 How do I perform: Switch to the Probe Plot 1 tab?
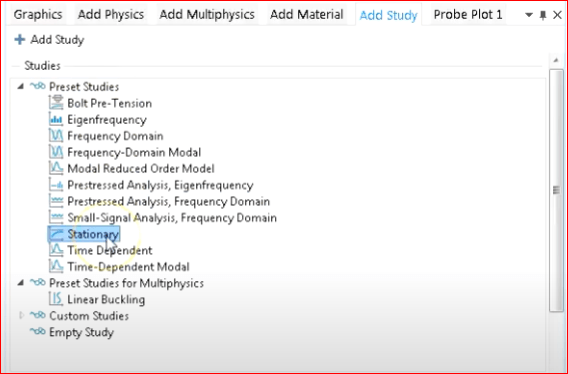[468, 14]
